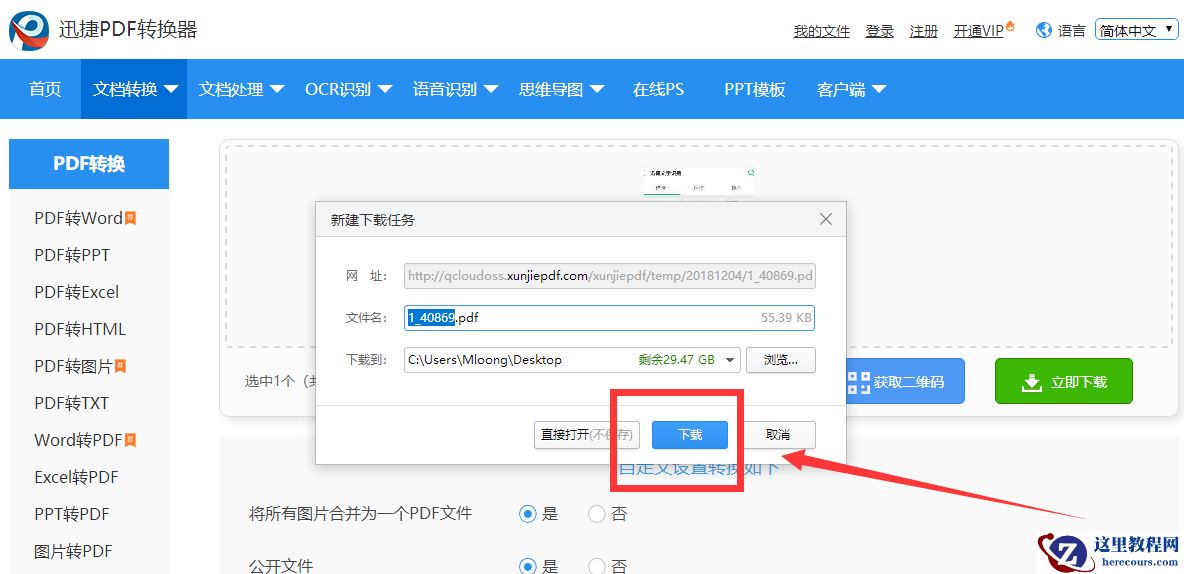Viewport: 1184px width, 574px height.
Task: Select PDF转Word in sidebar
Action: (x=79, y=218)
